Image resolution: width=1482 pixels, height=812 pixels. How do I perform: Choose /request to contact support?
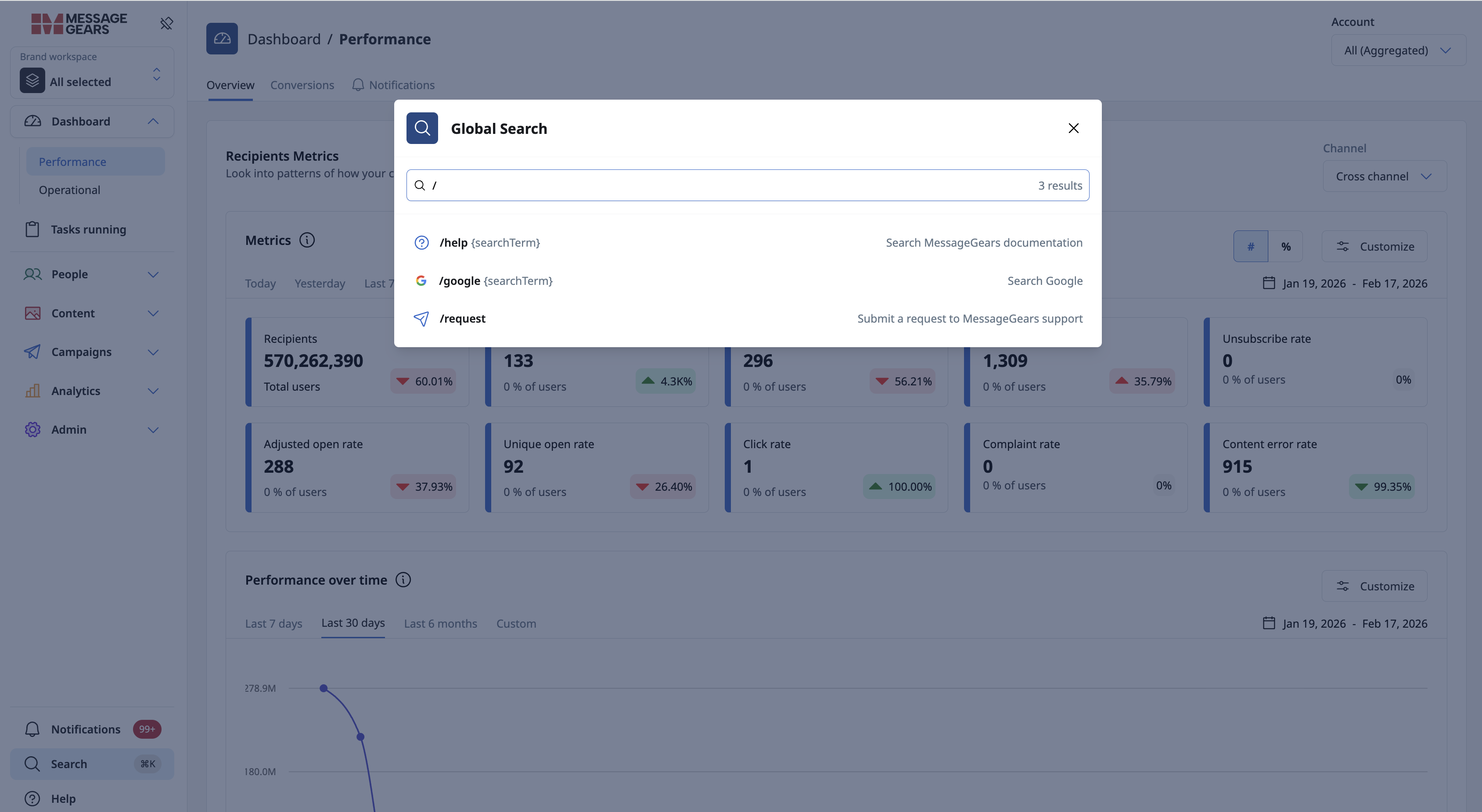click(x=747, y=319)
